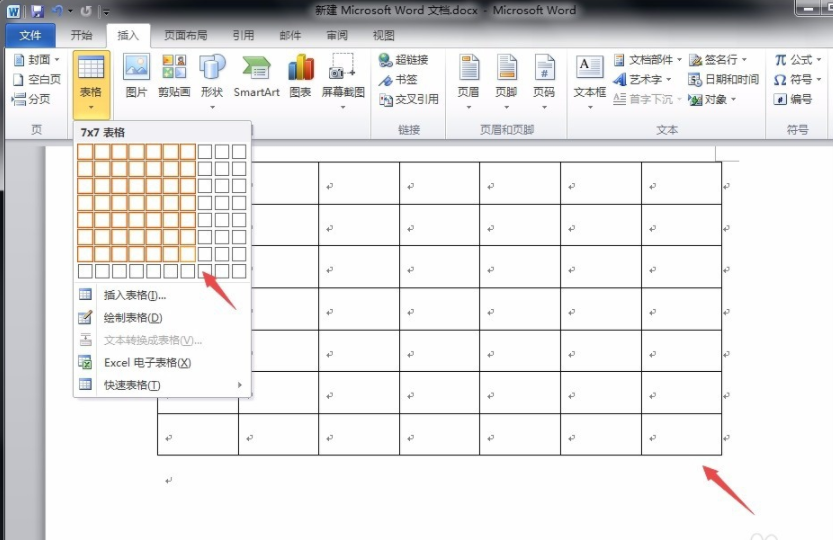
Task: Insert a Picture (图片)
Action: 137,75
